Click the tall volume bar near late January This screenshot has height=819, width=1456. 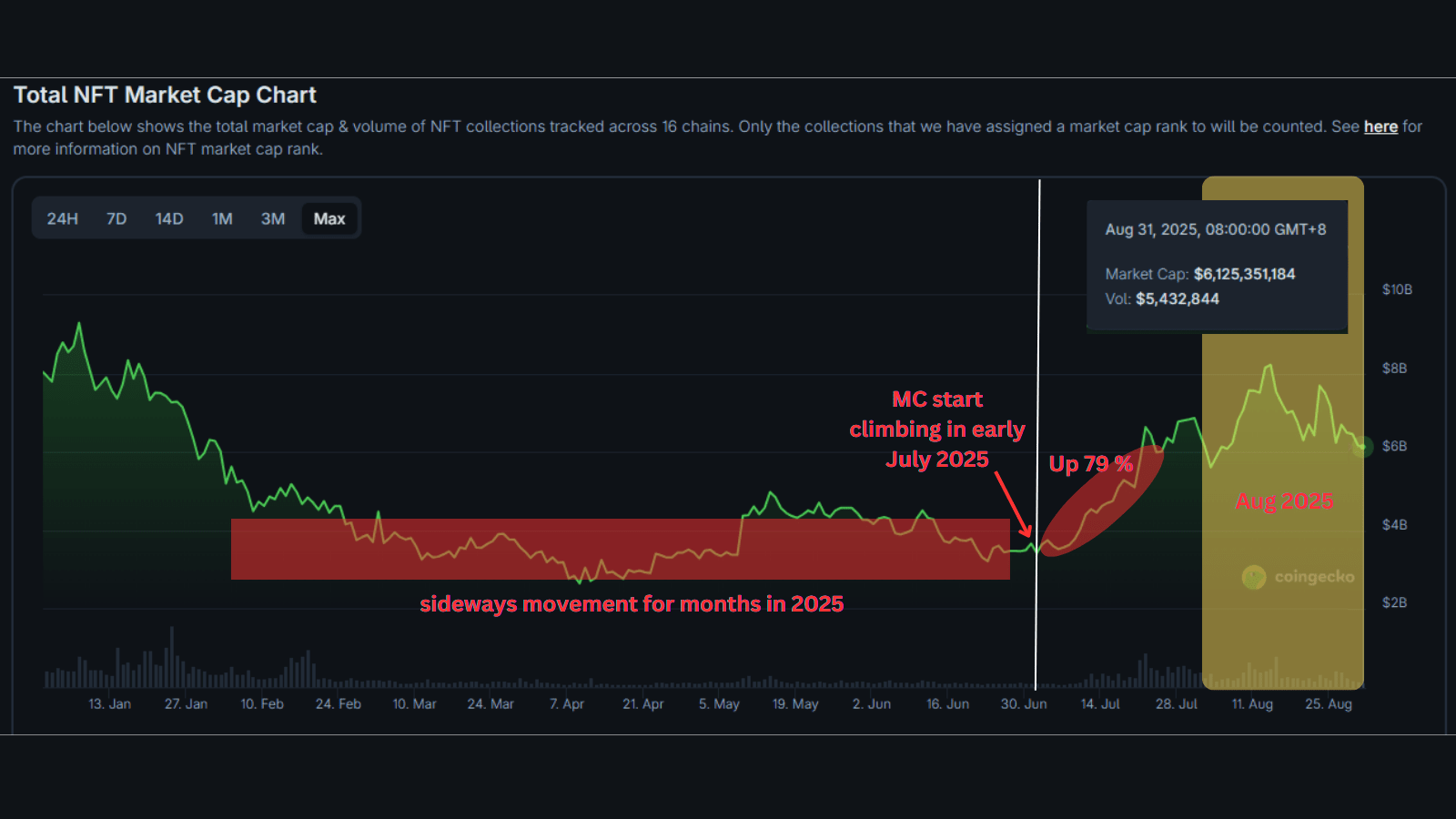171,656
